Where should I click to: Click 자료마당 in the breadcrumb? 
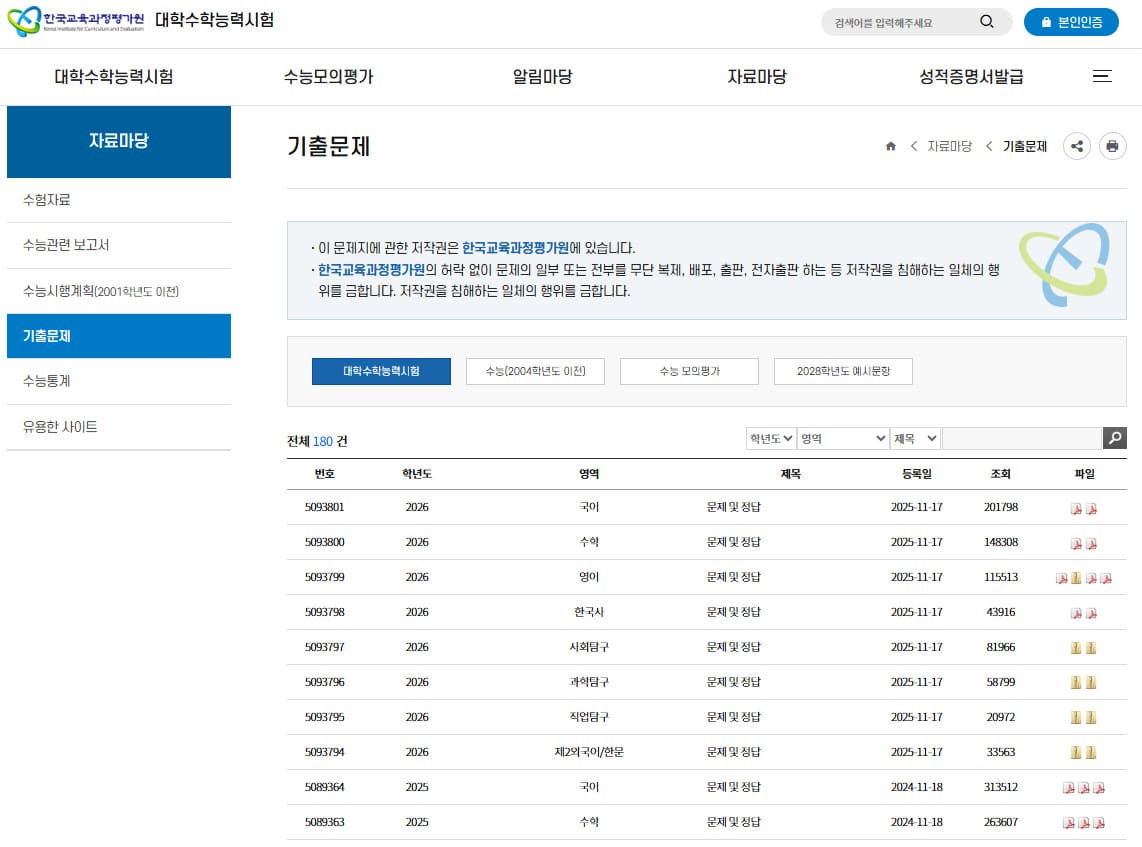pyautogui.click(x=949, y=146)
